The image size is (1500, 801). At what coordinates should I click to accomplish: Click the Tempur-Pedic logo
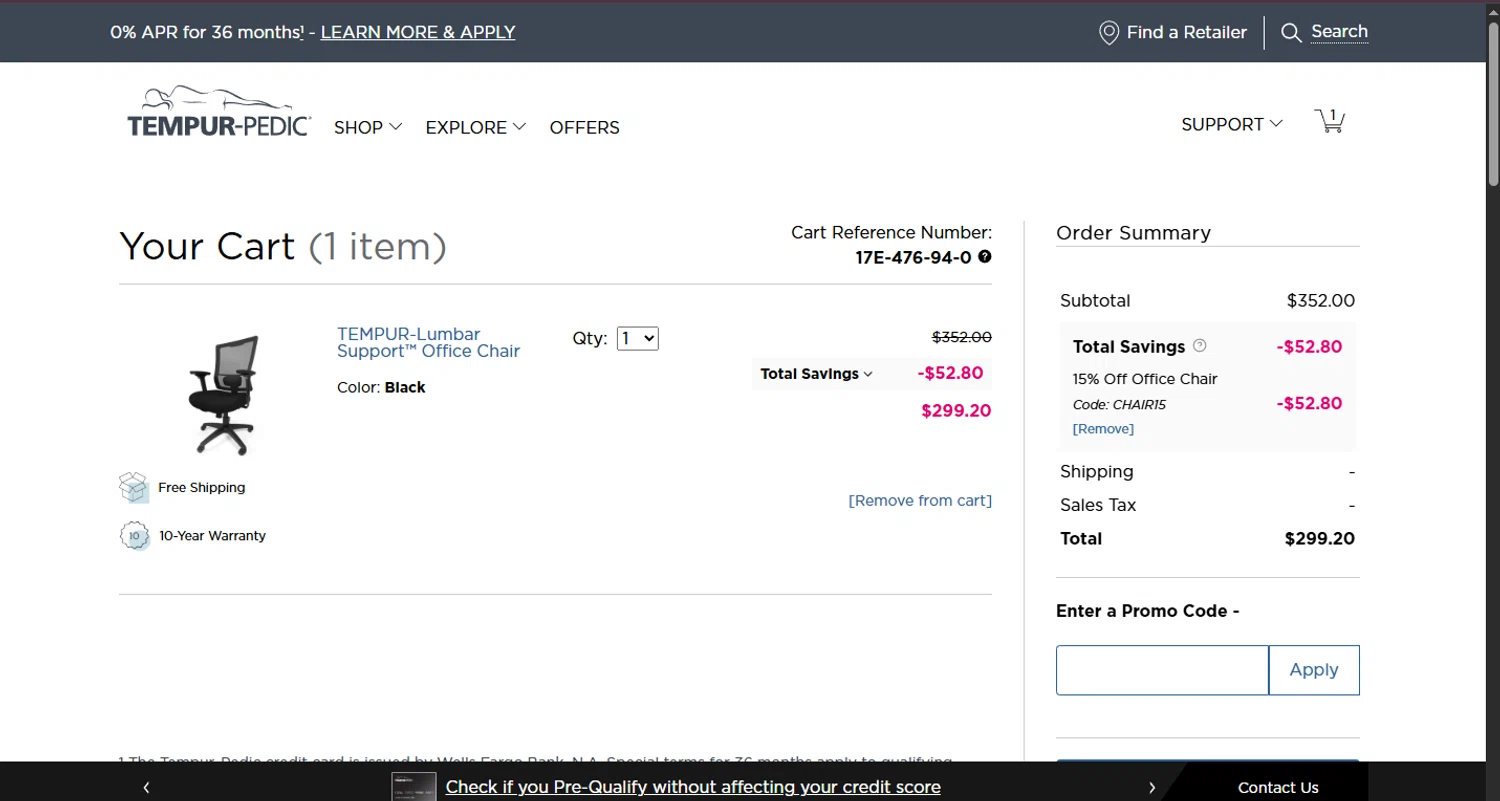219,112
